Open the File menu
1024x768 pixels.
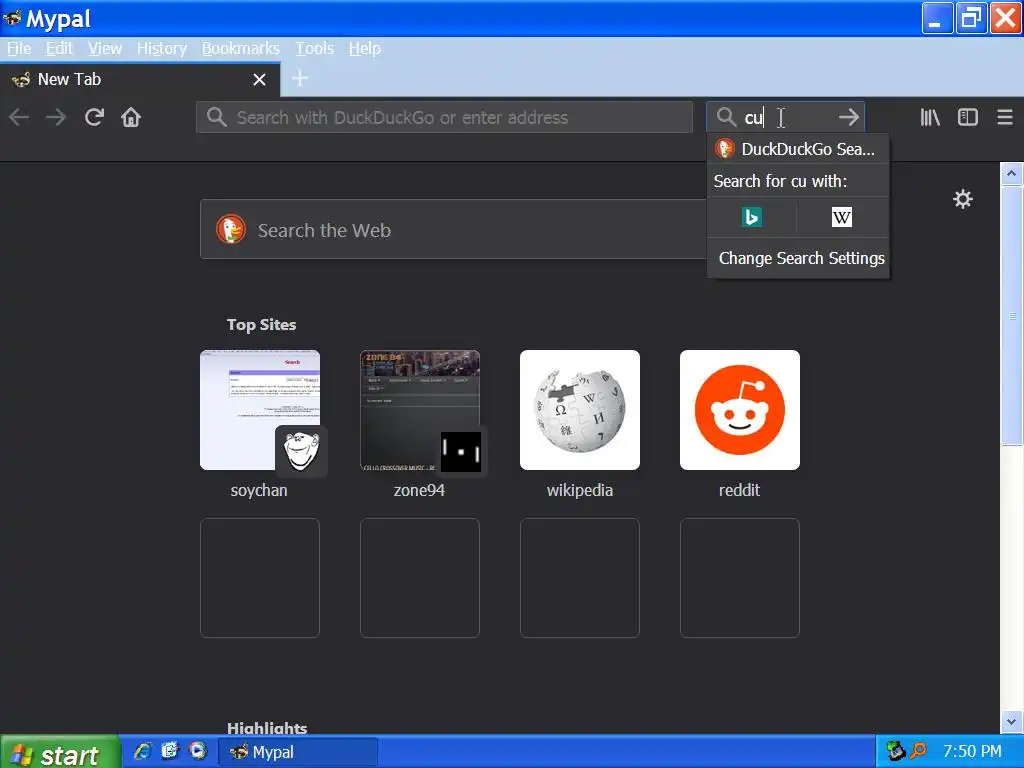pos(19,49)
